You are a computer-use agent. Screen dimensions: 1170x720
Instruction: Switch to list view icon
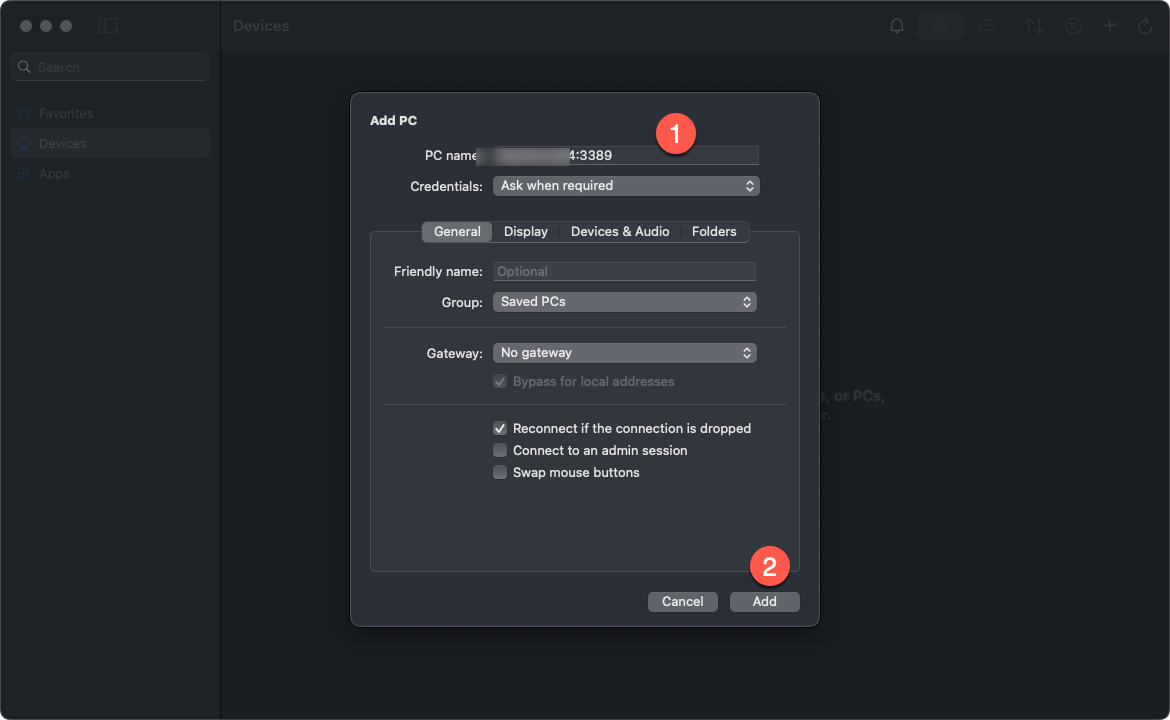coord(986,26)
